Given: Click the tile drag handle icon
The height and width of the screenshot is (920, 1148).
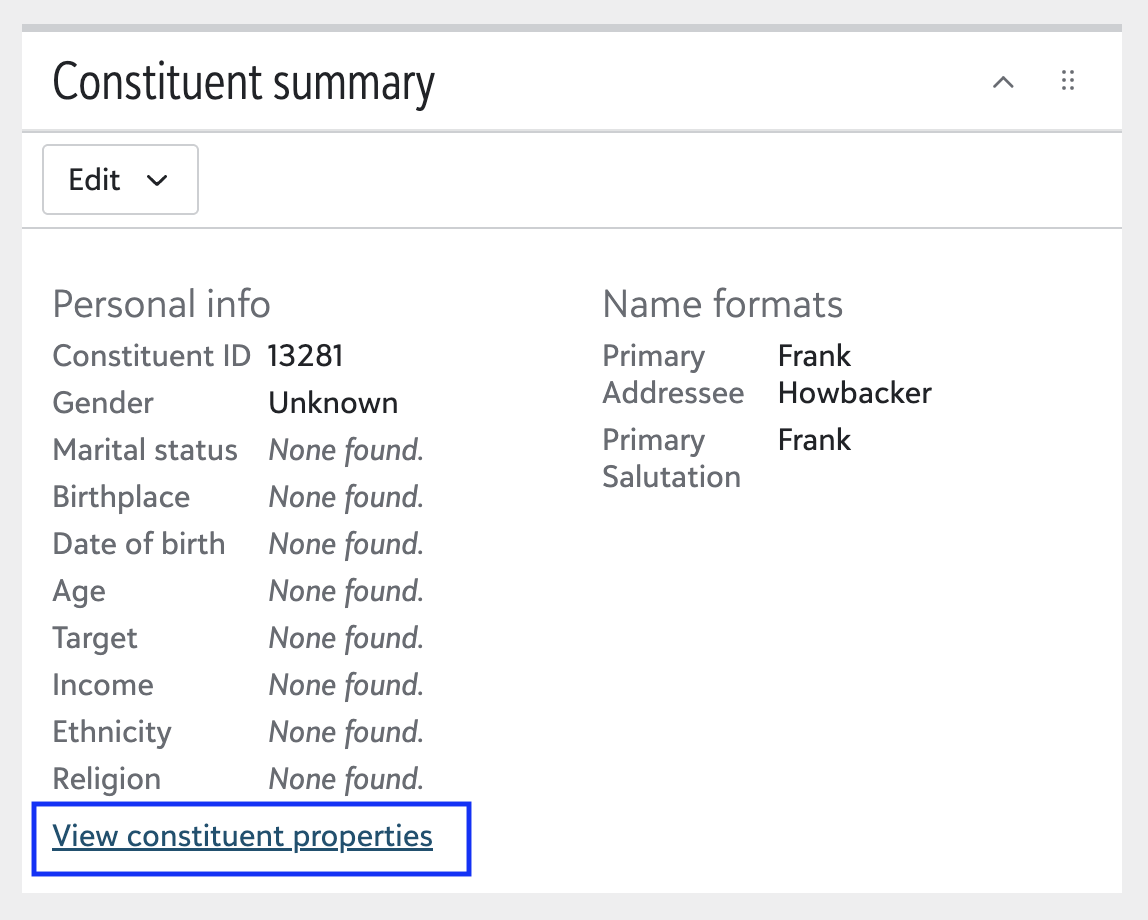Looking at the screenshot, I should (1067, 82).
